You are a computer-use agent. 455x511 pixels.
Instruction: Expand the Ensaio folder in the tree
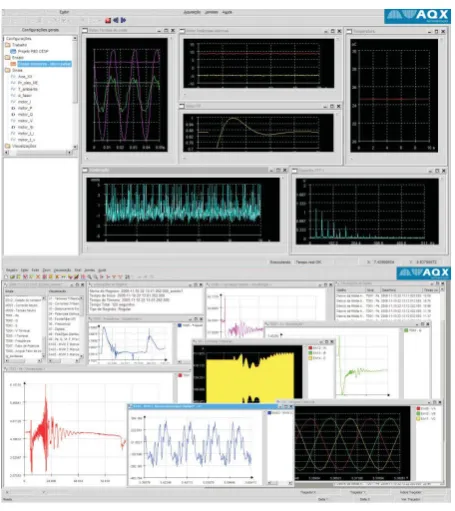pyautogui.click(x=8, y=58)
